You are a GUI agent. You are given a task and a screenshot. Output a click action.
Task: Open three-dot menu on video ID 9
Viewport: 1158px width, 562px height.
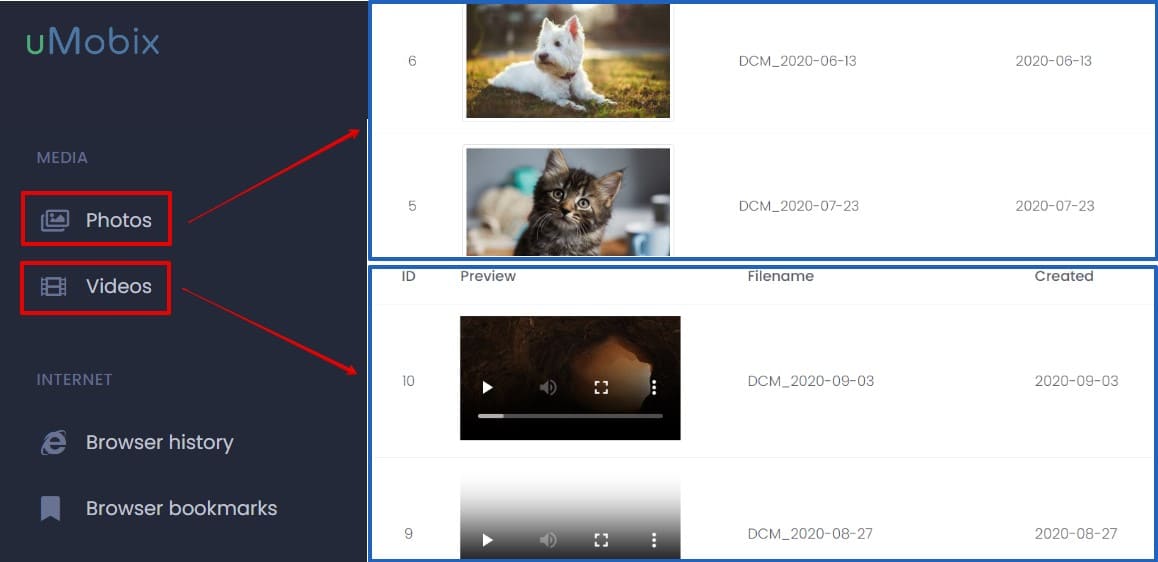(654, 540)
